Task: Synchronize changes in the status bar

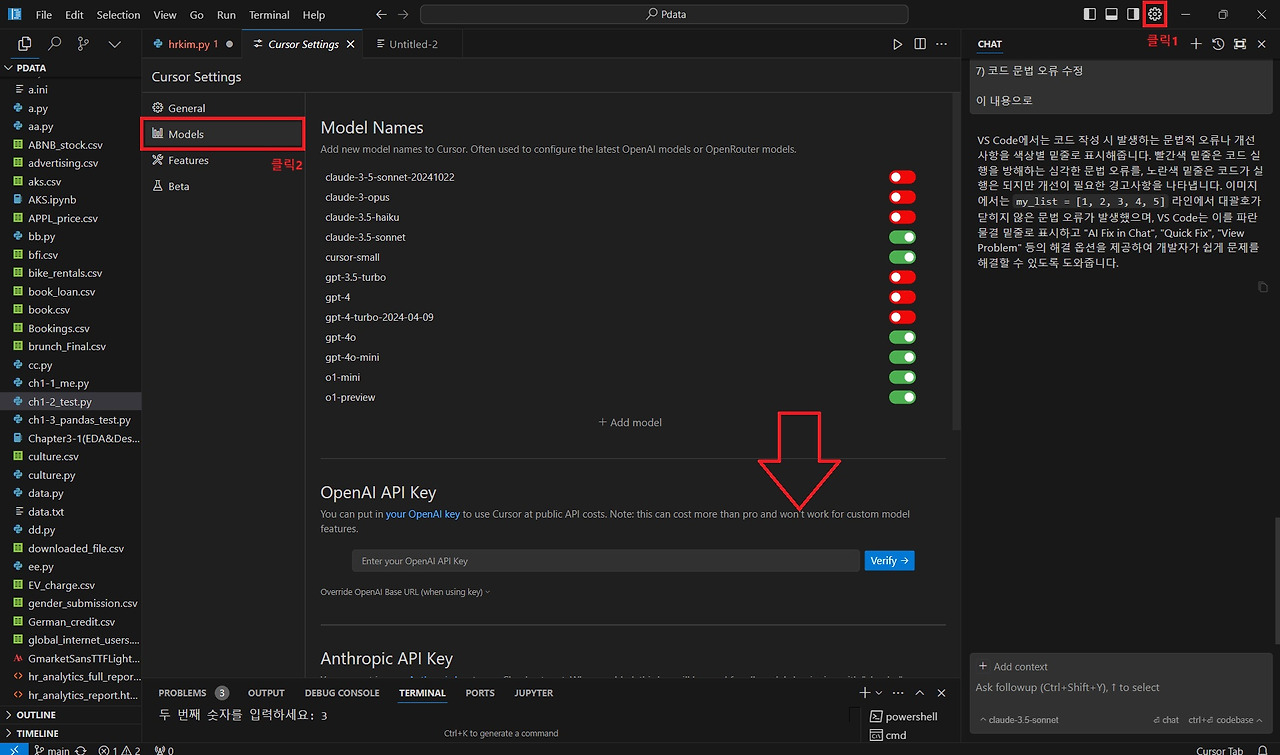Action: point(81,750)
